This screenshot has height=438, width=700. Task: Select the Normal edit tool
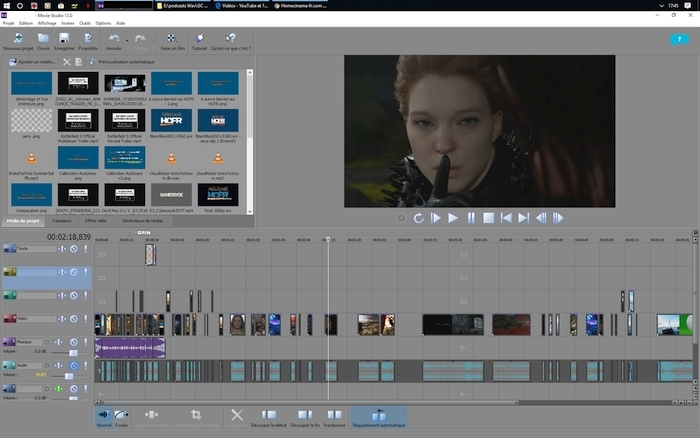(x=104, y=418)
